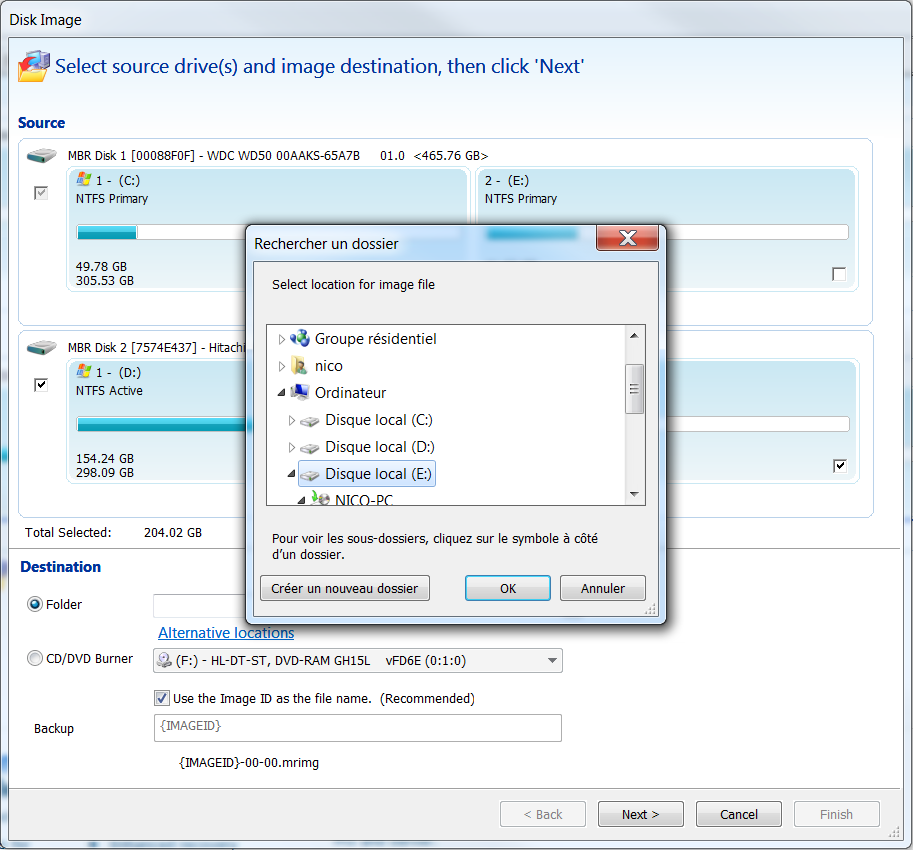The height and width of the screenshot is (850, 913).
Task: Click the folder tree scrollbar down arrow
Action: [x=634, y=494]
